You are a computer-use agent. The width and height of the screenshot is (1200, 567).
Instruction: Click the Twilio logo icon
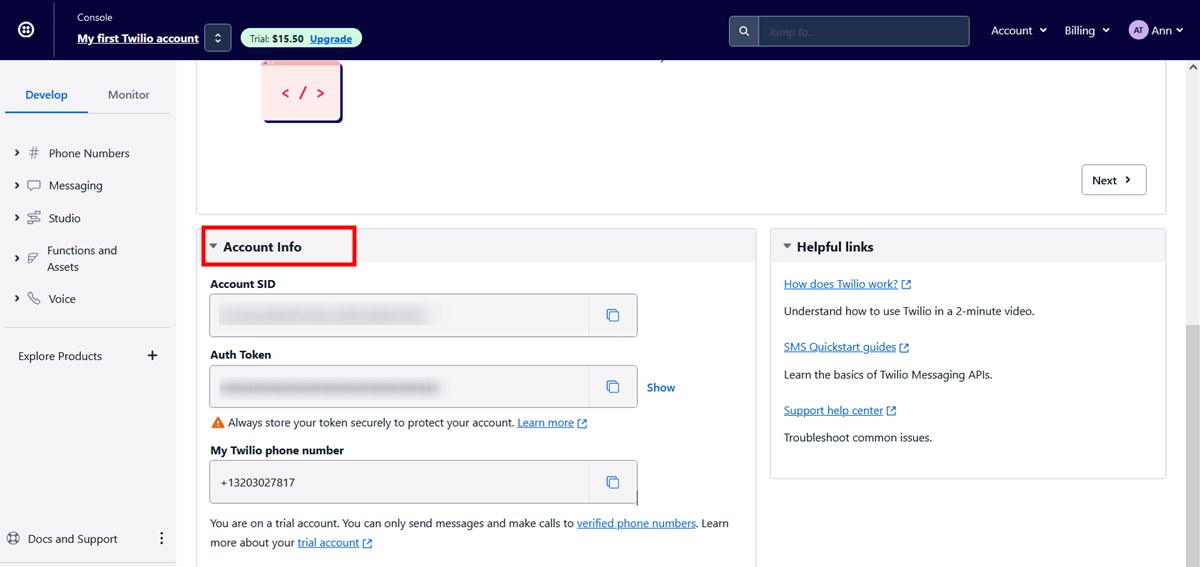(x=26, y=30)
